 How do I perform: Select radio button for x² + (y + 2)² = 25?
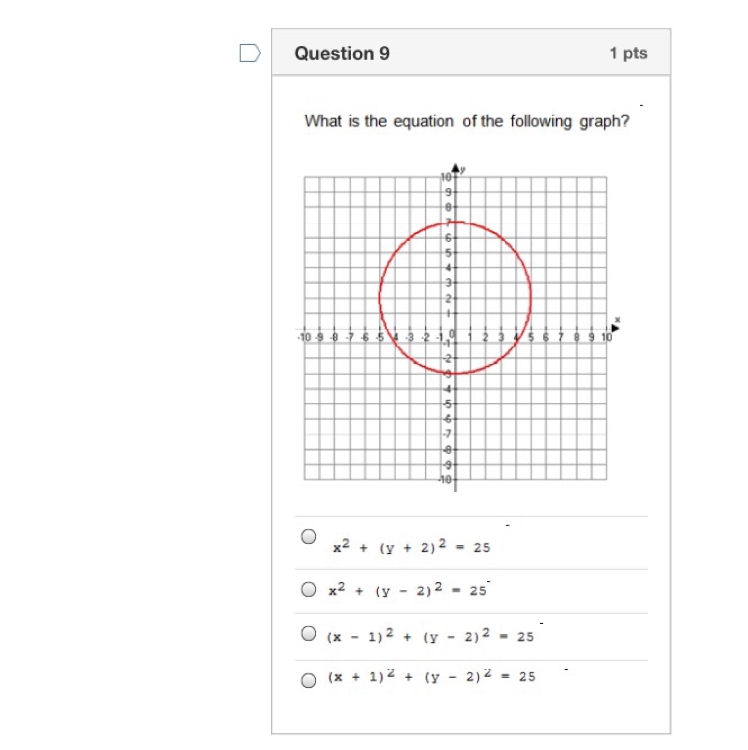[308, 536]
